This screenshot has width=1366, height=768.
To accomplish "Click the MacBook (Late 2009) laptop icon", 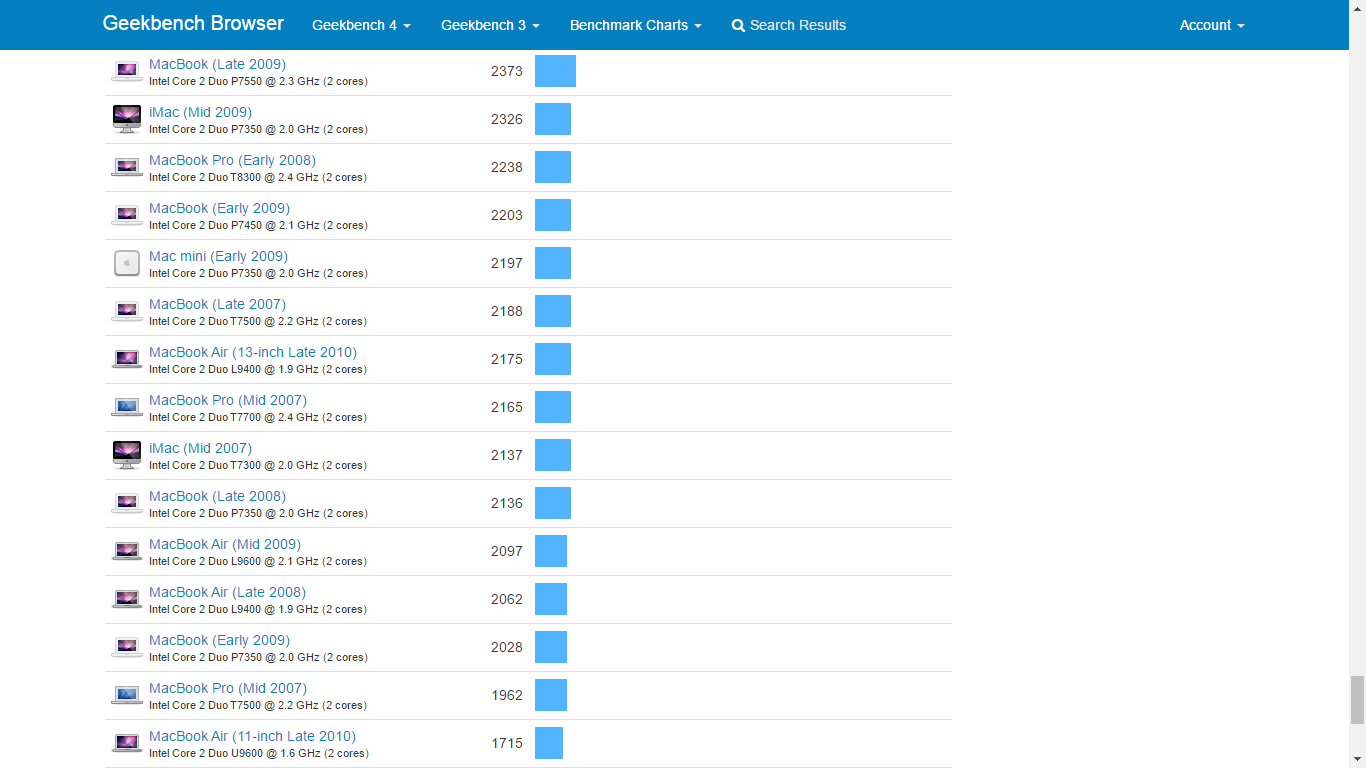I will pos(127,71).
